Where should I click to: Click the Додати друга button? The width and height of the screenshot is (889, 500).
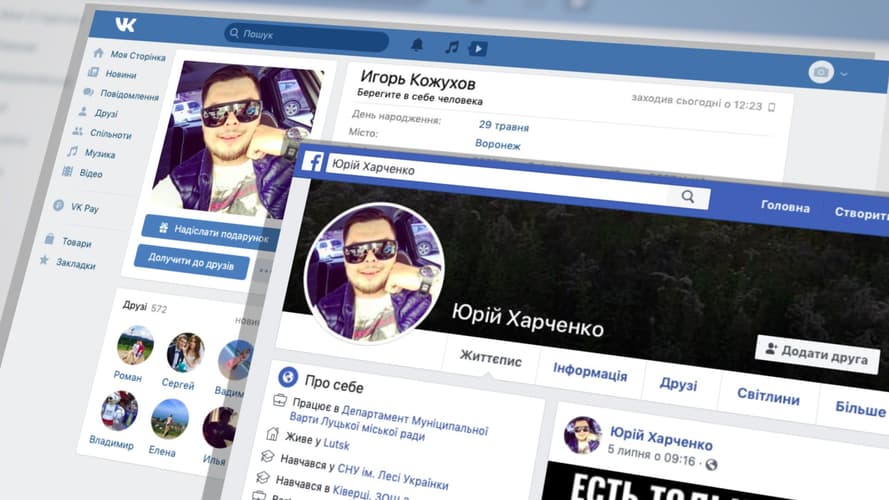pos(817,354)
